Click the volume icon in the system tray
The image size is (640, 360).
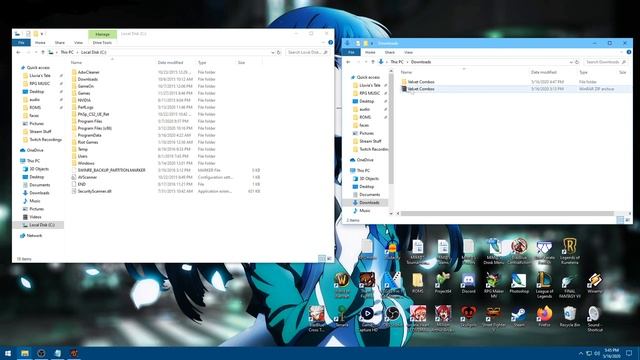point(597,353)
